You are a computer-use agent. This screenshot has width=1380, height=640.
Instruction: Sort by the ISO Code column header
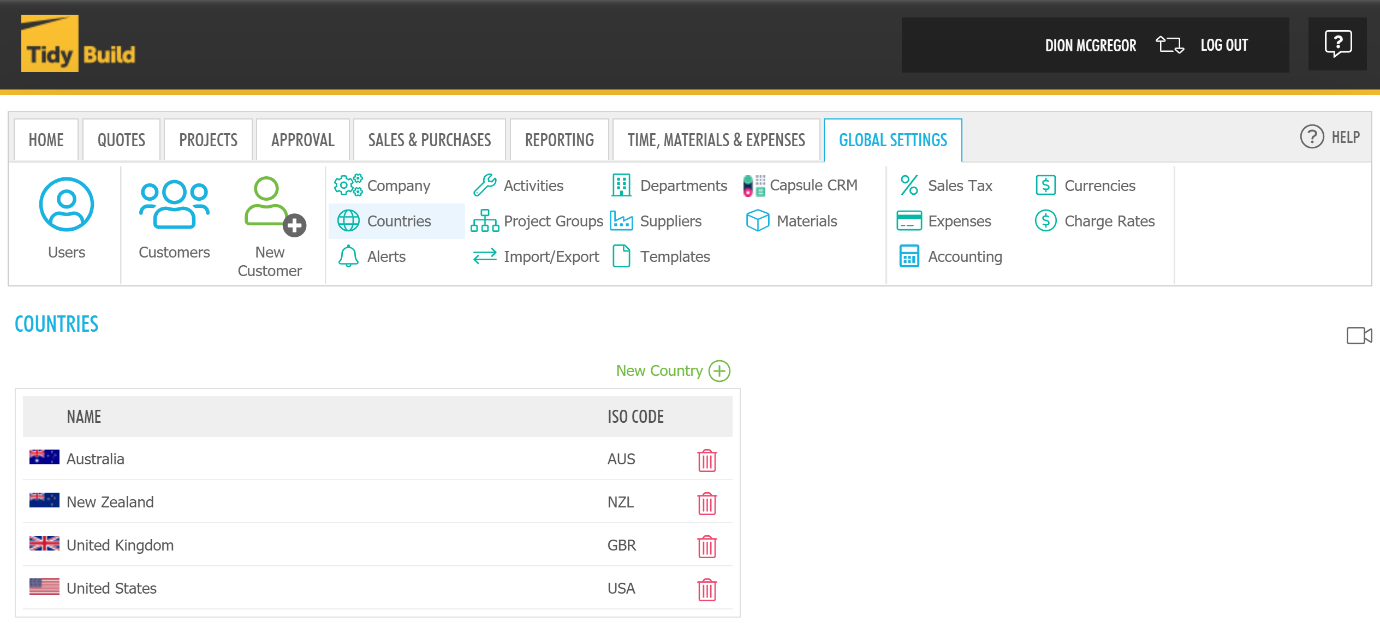[x=635, y=417]
